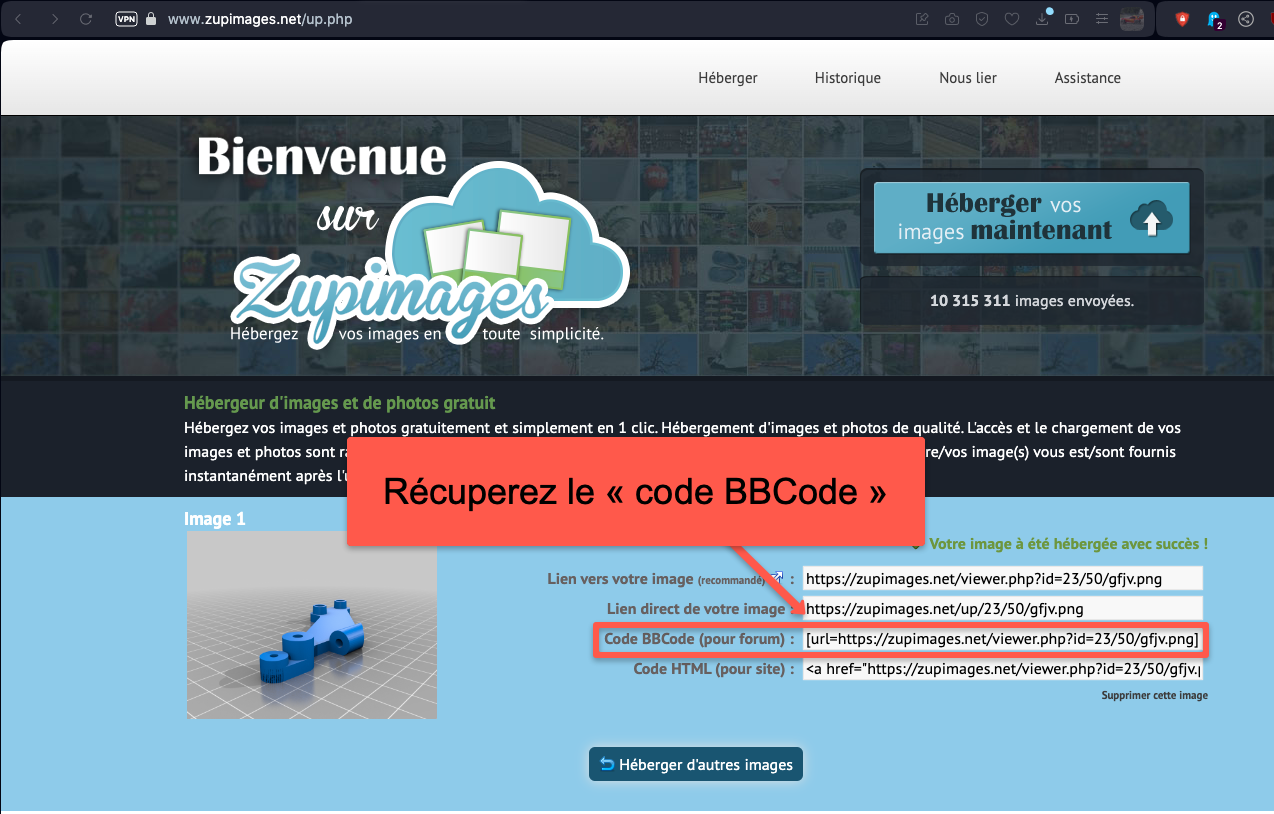Click the Zupimages cloud logo

pyautogui.click(x=430, y=255)
